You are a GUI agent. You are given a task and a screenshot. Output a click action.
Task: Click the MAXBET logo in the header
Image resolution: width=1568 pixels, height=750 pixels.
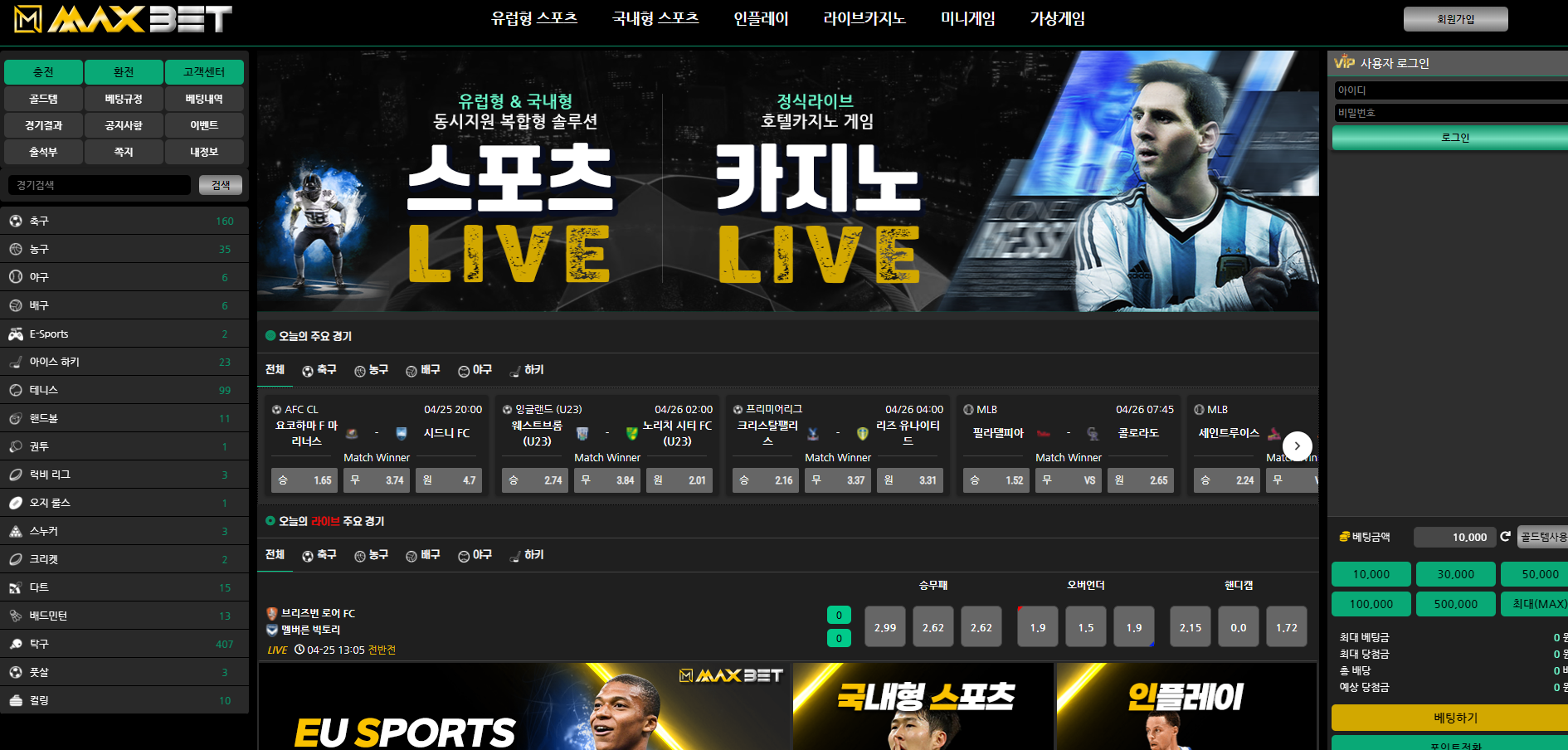click(x=123, y=19)
